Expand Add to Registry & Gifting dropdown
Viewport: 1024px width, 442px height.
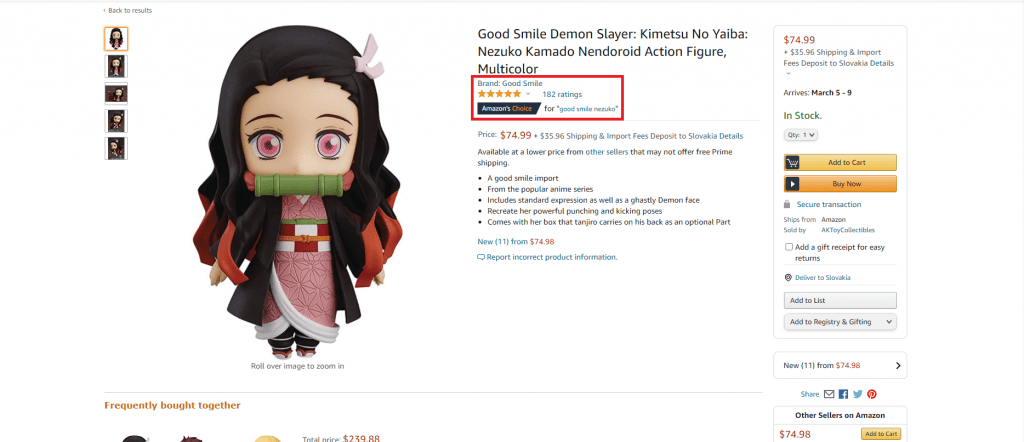coord(840,322)
